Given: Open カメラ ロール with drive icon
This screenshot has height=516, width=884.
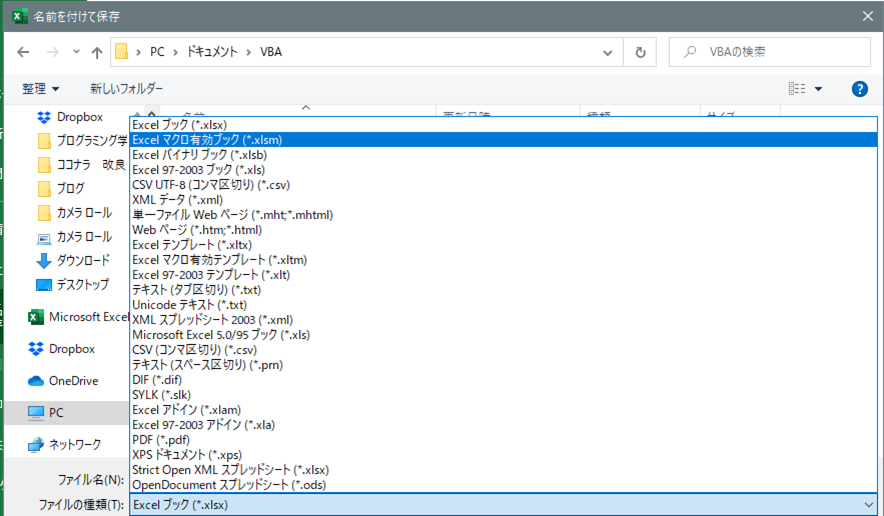Looking at the screenshot, I should pos(74,237).
